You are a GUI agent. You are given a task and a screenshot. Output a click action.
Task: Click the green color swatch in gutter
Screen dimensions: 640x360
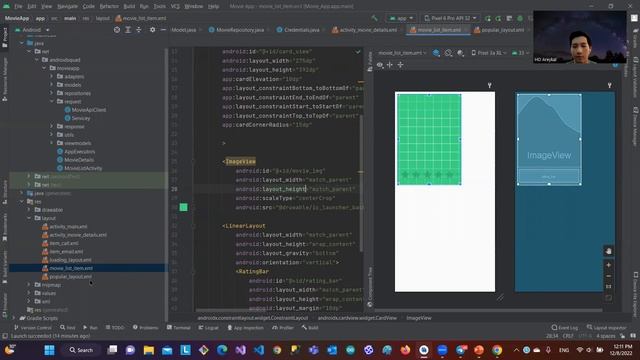(x=184, y=207)
